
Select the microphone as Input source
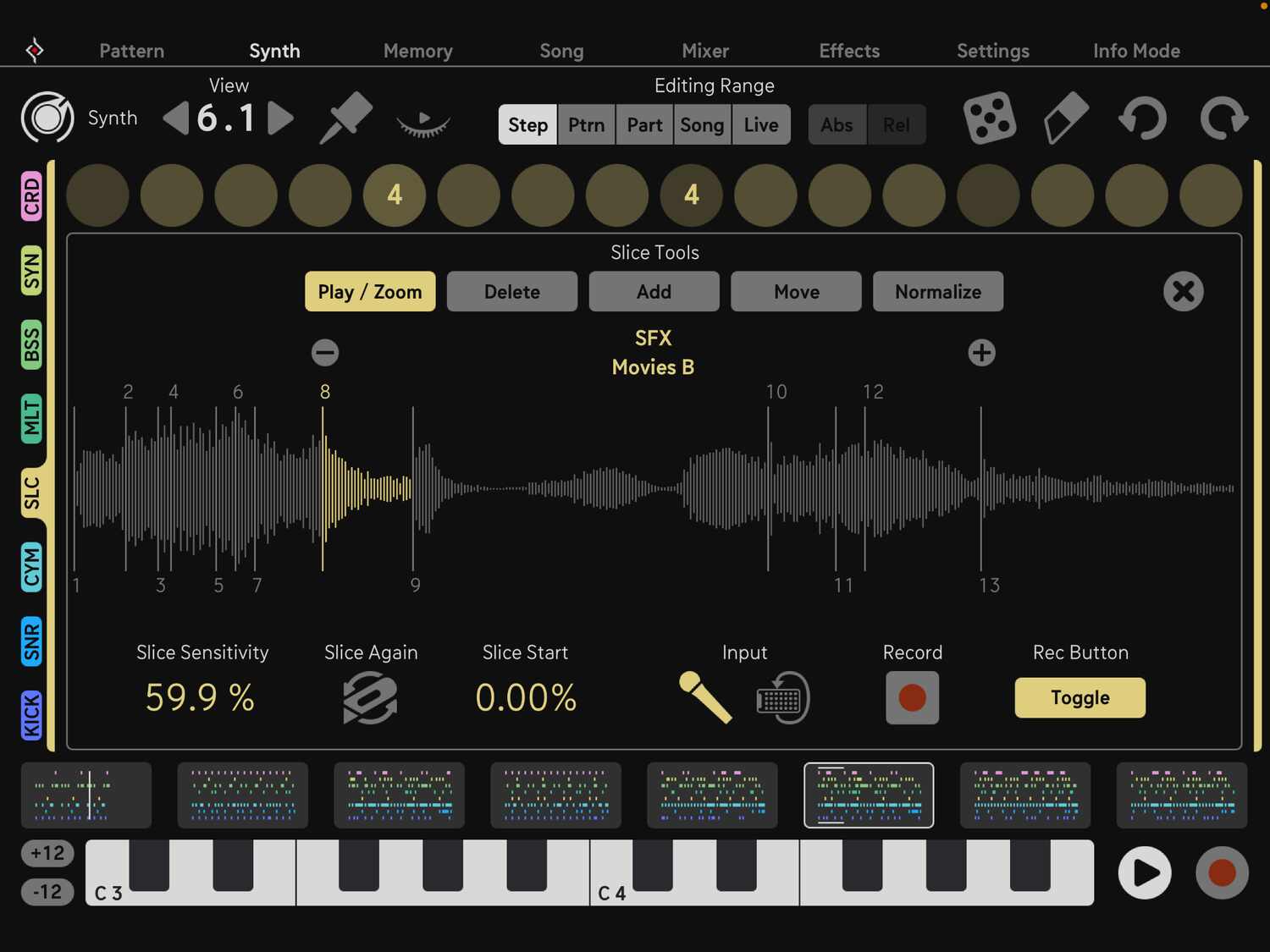(x=705, y=697)
